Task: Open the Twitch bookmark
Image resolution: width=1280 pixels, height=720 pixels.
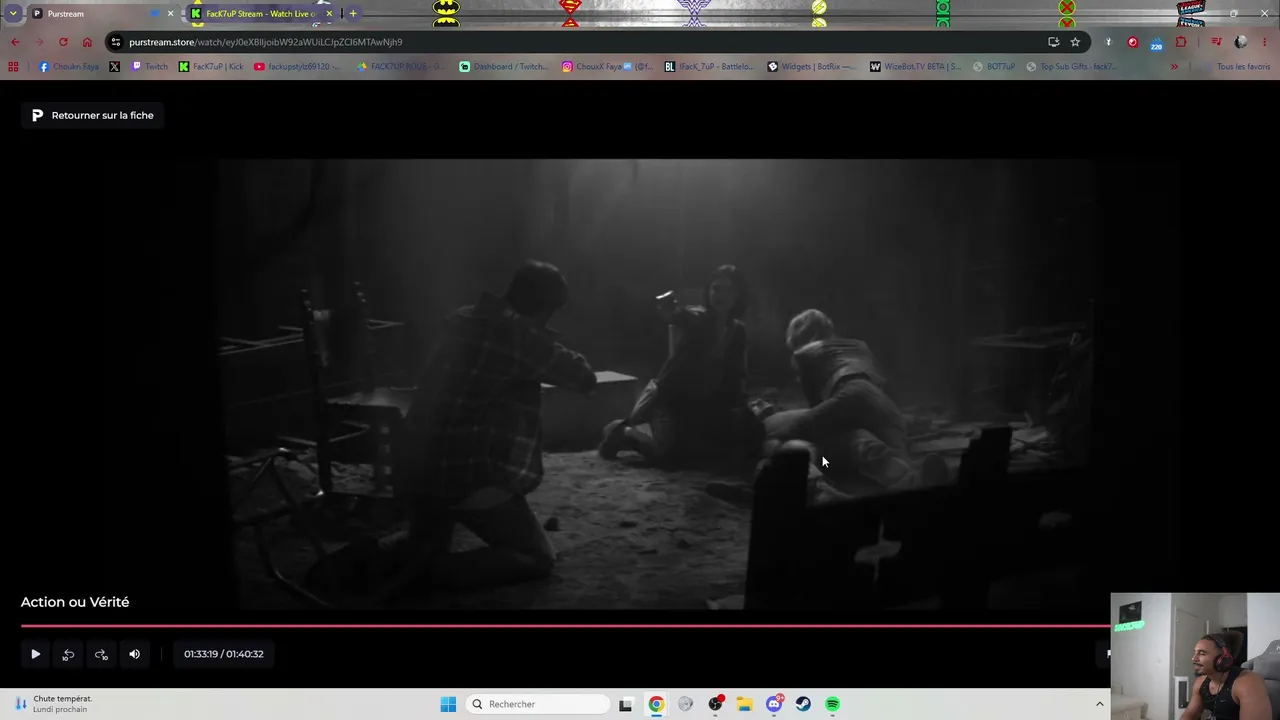Action: click(x=150, y=67)
